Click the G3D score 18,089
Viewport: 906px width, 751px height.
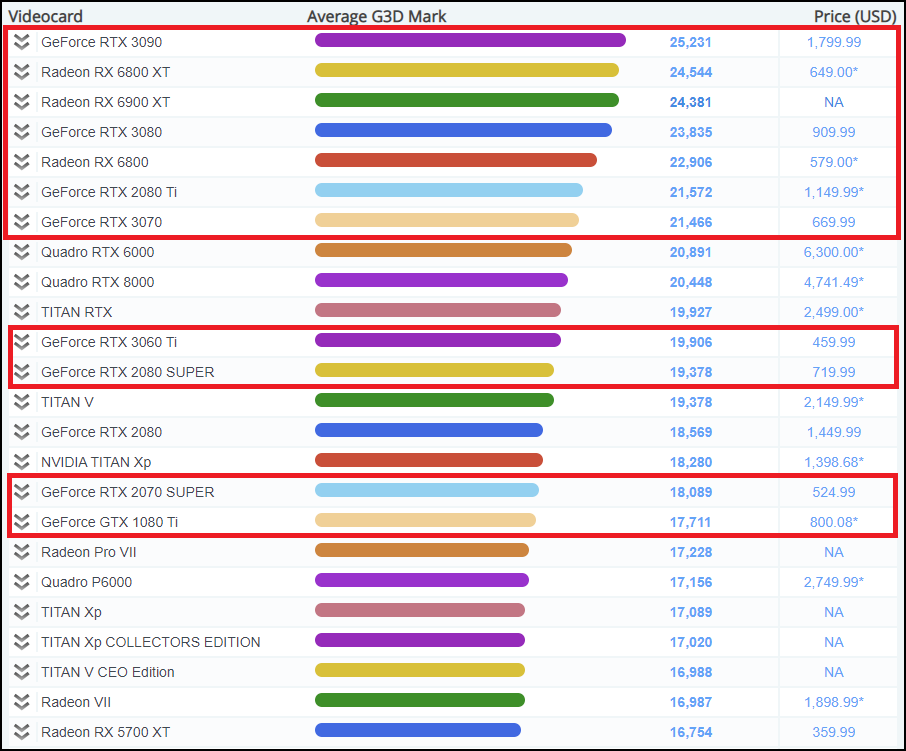click(x=690, y=493)
